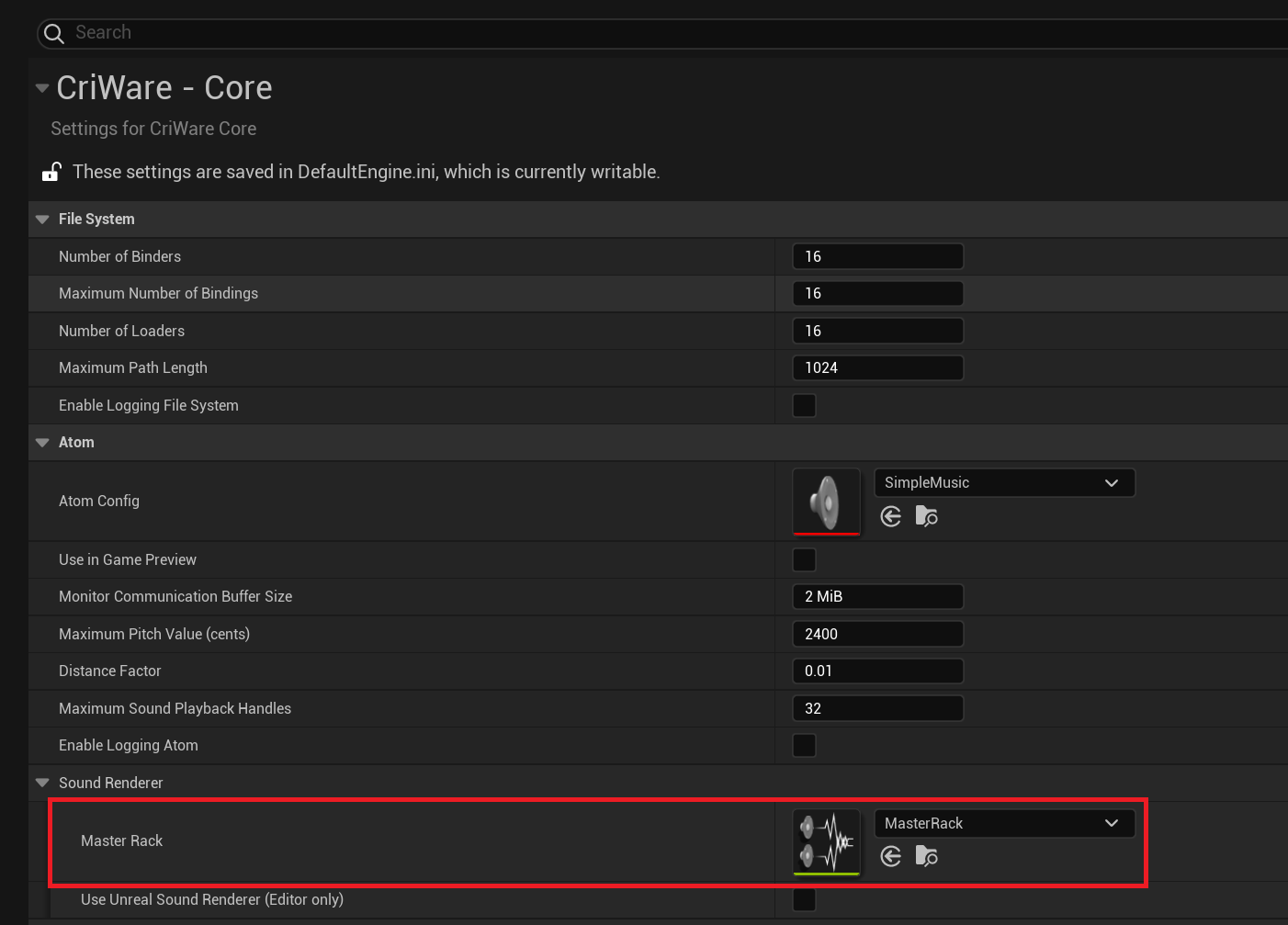Browse to Atom Config asset in Content Browser
Viewport: 1288px width, 925px height.
click(926, 516)
